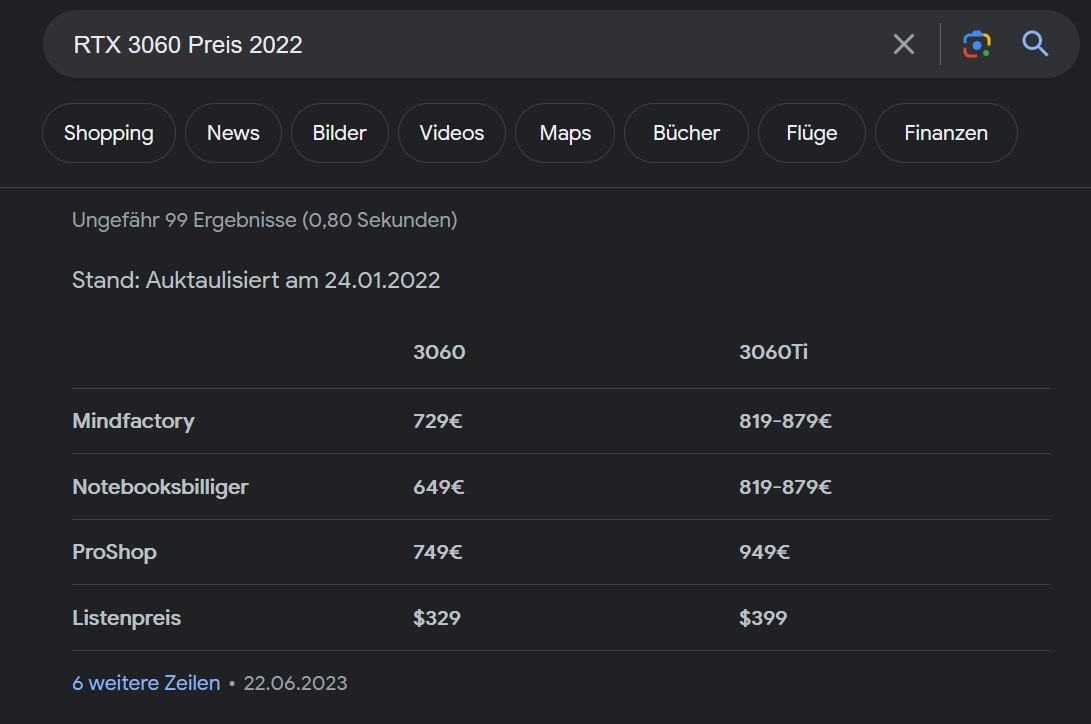This screenshot has width=1091, height=724.
Task: Click the magnifying glass search icon
Action: [x=1035, y=44]
